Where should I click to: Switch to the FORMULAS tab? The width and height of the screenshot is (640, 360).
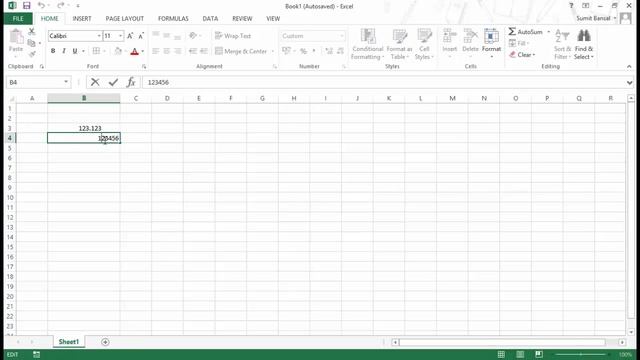(x=173, y=19)
